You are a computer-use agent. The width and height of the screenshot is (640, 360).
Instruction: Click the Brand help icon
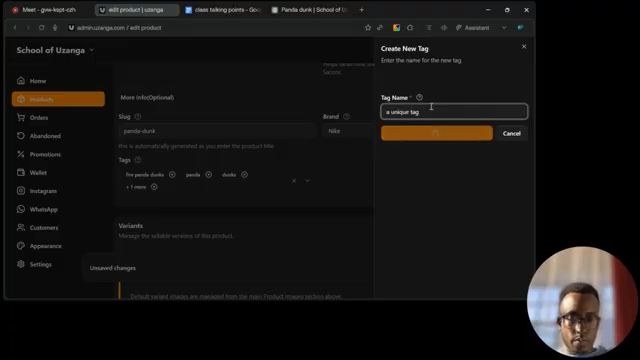[346, 117]
